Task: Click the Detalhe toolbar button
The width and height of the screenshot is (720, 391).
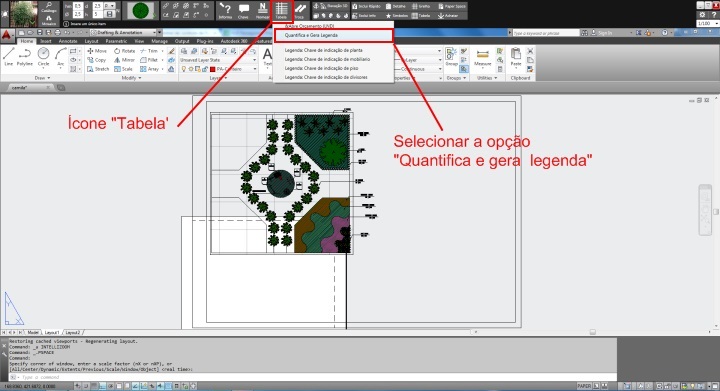Action: 396,6
